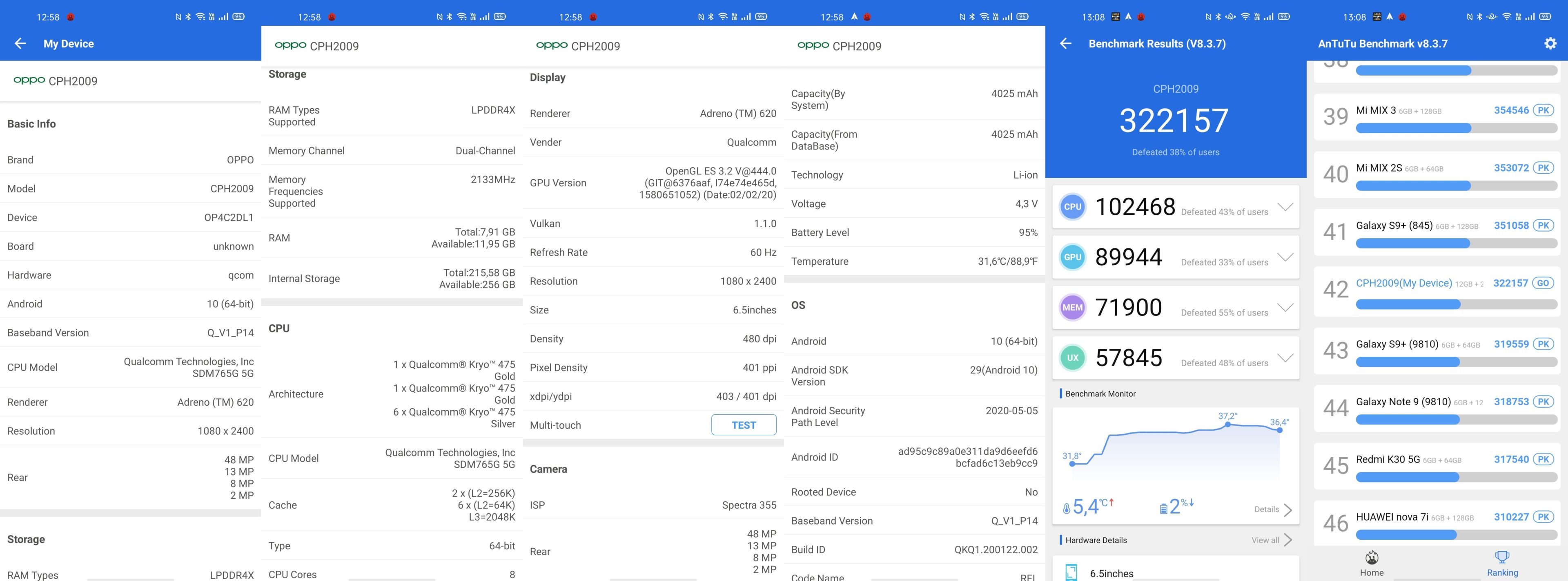Tap the CPH2009(My Device) score bar
Image resolution: width=1568 pixels, height=581 pixels.
(1456, 304)
